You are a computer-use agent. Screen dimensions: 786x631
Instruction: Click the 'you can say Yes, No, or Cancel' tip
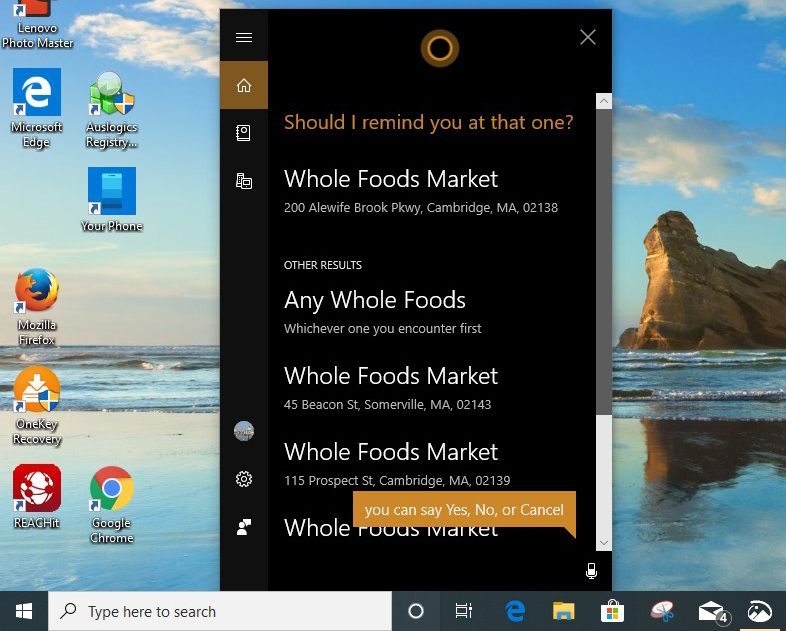click(464, 510)
